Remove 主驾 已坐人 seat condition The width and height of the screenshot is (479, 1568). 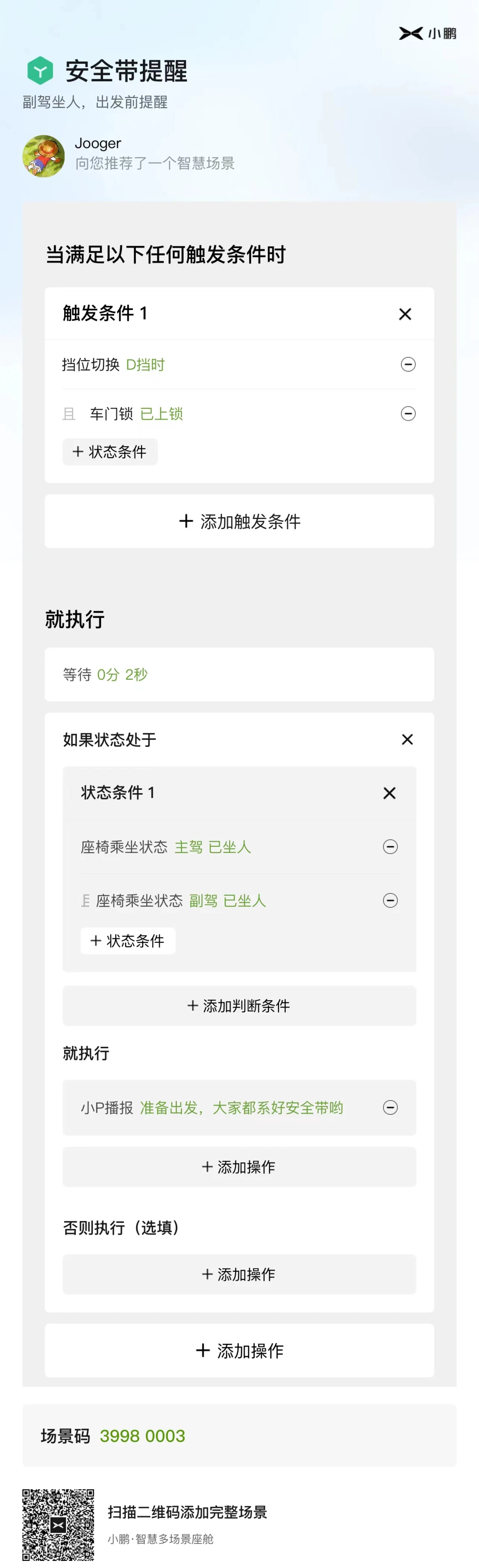pos(390,847)
